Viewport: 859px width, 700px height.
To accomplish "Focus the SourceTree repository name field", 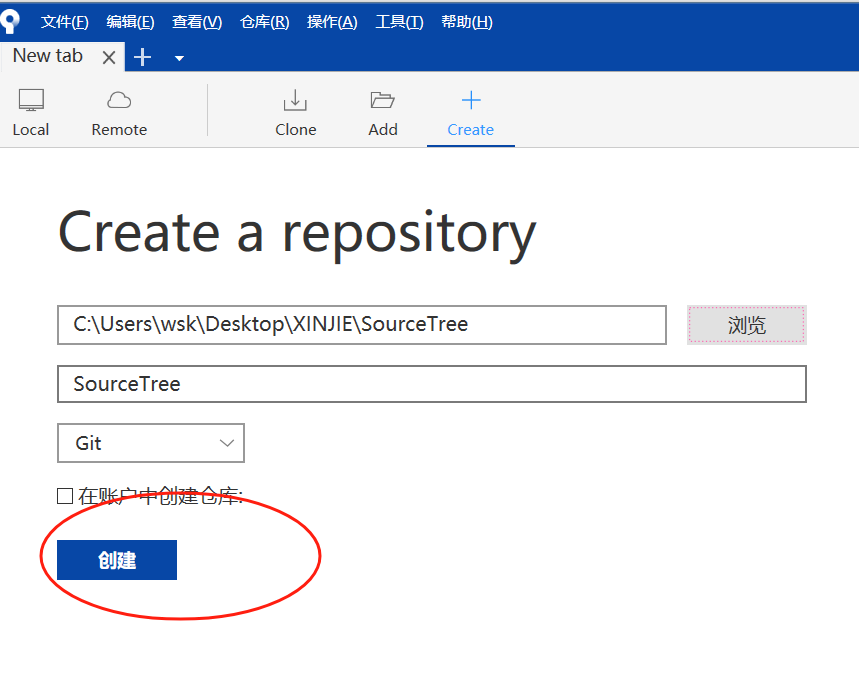I will tap(432, 384).
